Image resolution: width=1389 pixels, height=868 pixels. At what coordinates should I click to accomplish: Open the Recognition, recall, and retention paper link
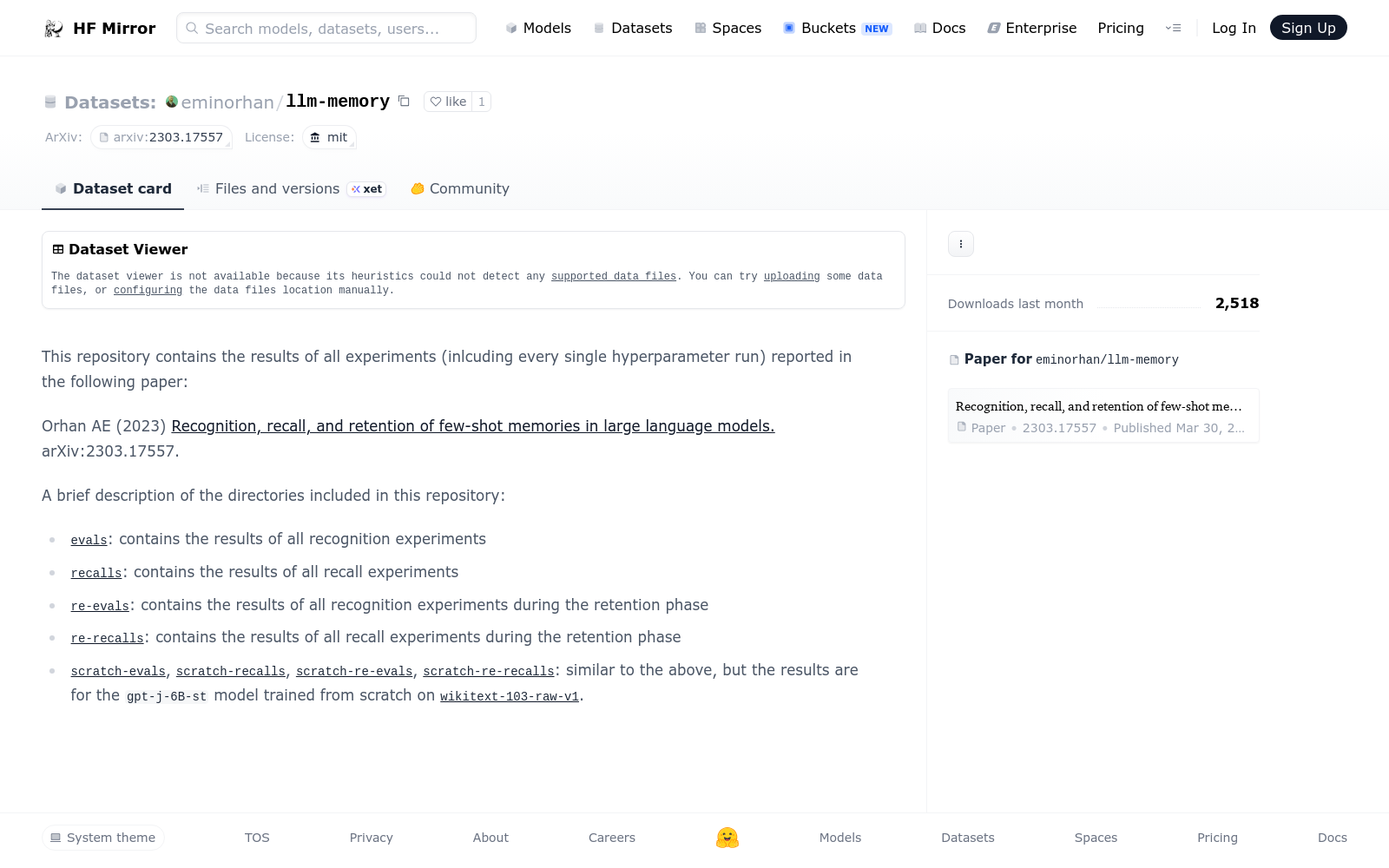[473, 426]
